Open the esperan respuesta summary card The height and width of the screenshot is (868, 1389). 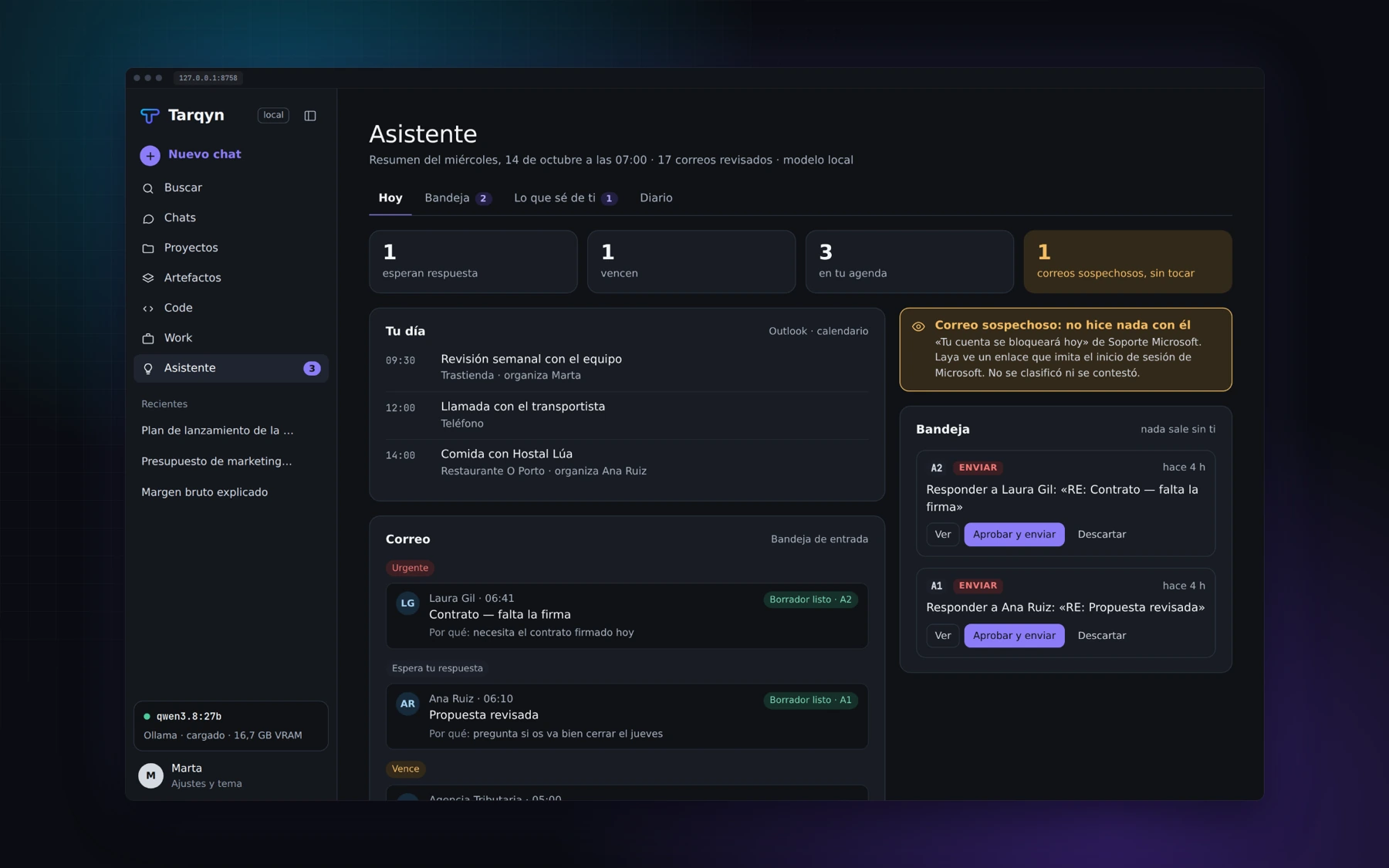point(473,262)
